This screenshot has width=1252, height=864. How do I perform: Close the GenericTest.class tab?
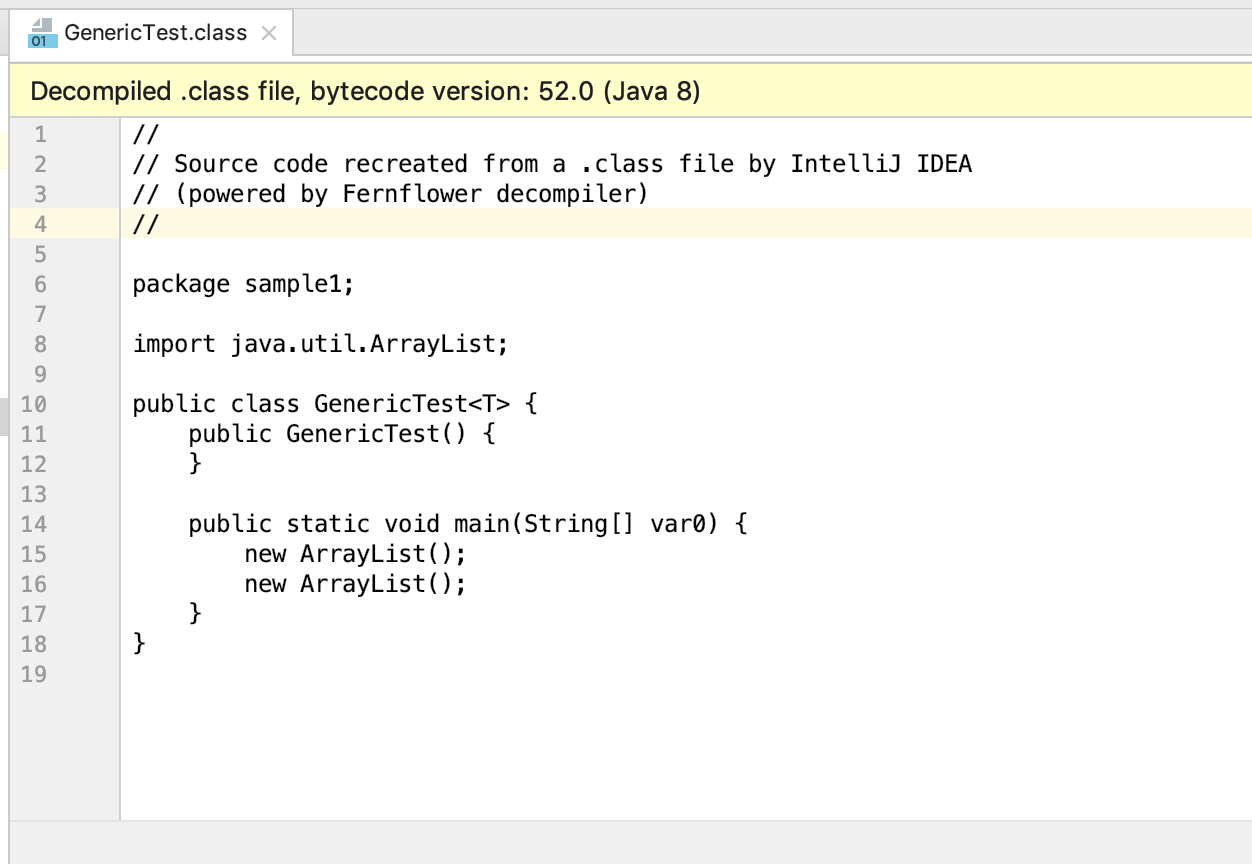[268, 33]
